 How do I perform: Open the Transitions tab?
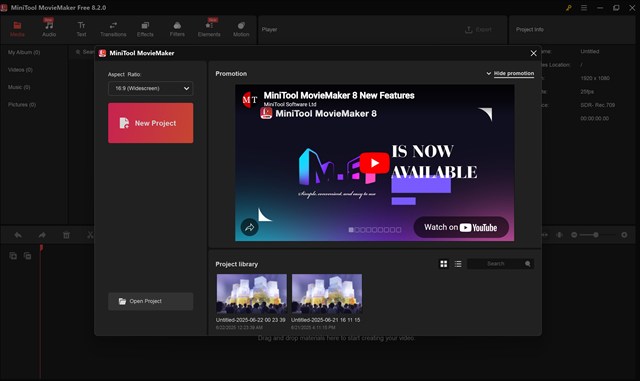(113, 29)
